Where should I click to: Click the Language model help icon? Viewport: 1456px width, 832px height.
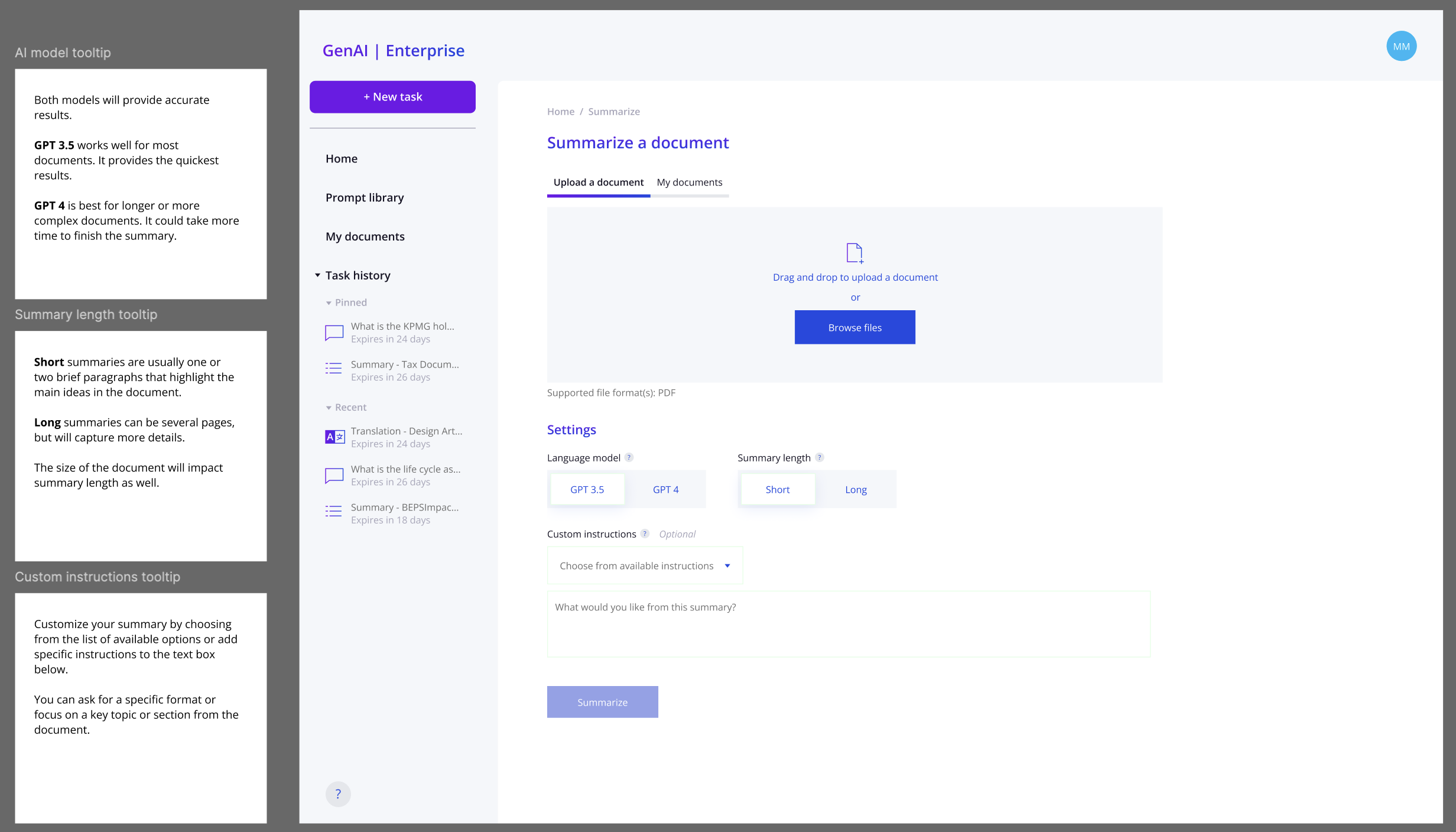(629, 457)
